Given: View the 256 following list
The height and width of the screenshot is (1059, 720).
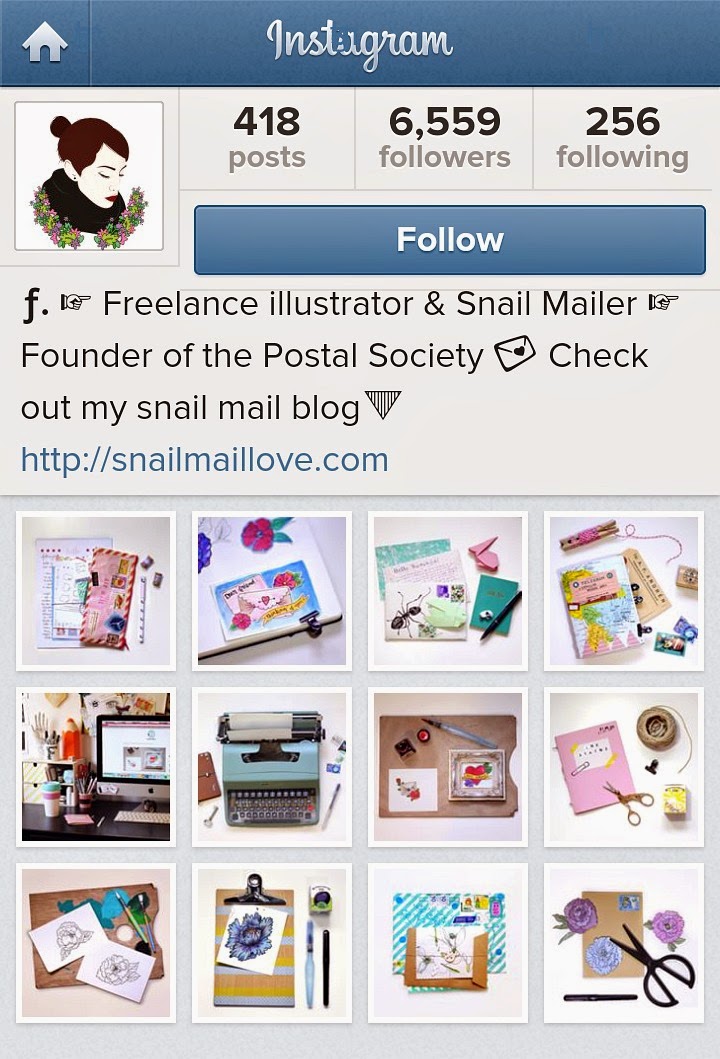Looking at the screenshot, I should coord(623,138).
